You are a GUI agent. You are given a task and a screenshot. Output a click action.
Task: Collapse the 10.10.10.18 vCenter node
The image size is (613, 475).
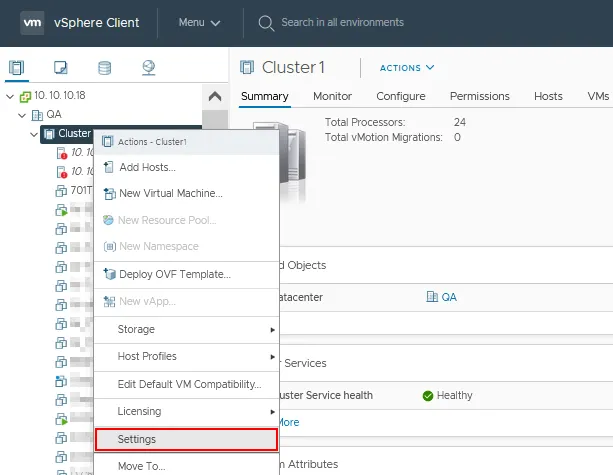(x=10, y=96)
